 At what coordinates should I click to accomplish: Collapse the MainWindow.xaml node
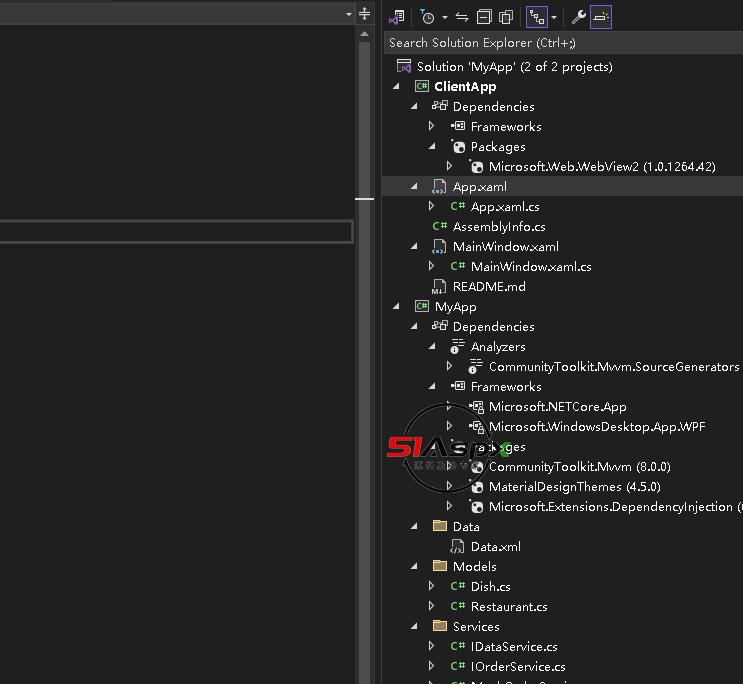click(x=414, y=246)
